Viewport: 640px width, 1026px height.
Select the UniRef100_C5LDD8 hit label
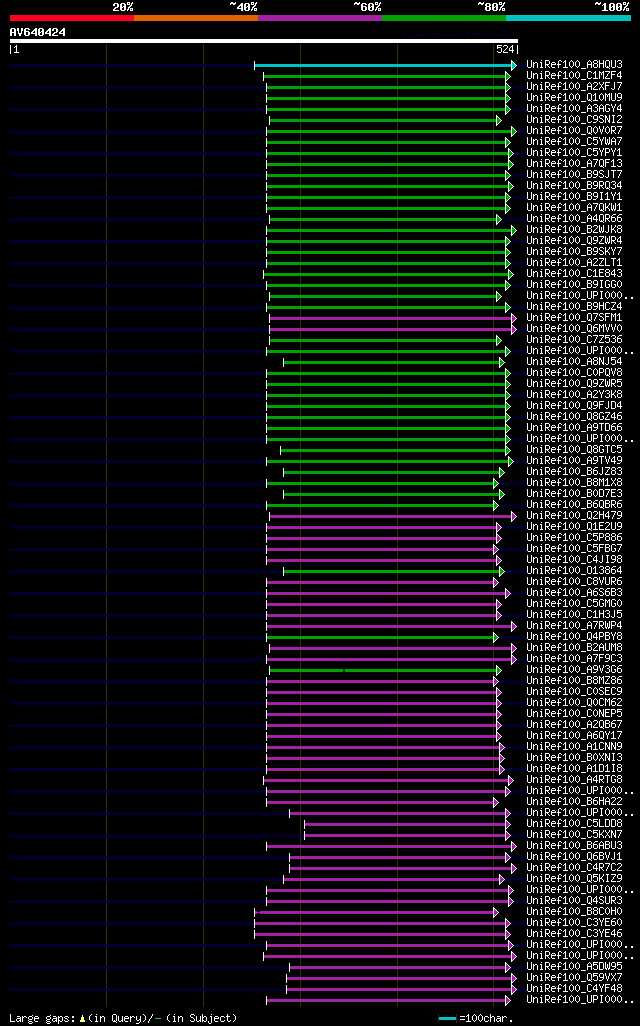[575, 824]
